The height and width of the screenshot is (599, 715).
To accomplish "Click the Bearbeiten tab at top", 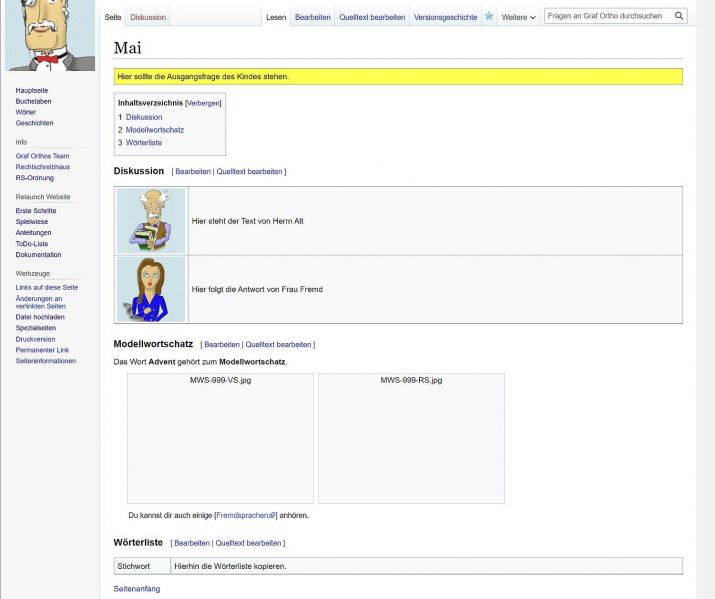I will pyautogui.click(x=312, y=17).
